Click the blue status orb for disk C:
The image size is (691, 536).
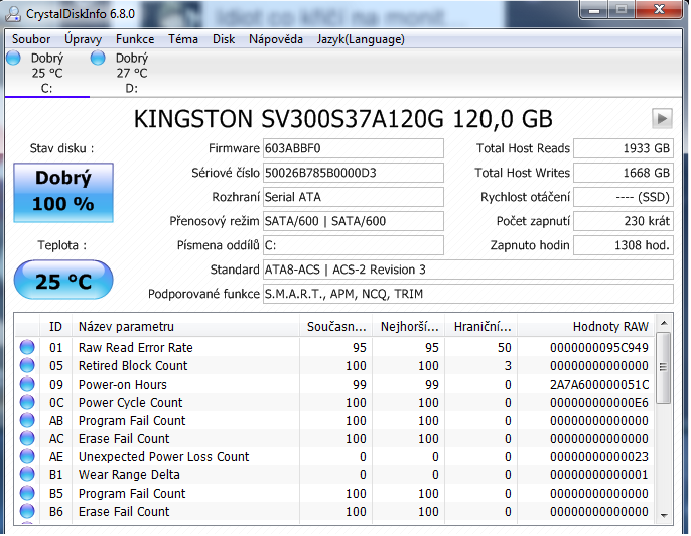(13, 58)
